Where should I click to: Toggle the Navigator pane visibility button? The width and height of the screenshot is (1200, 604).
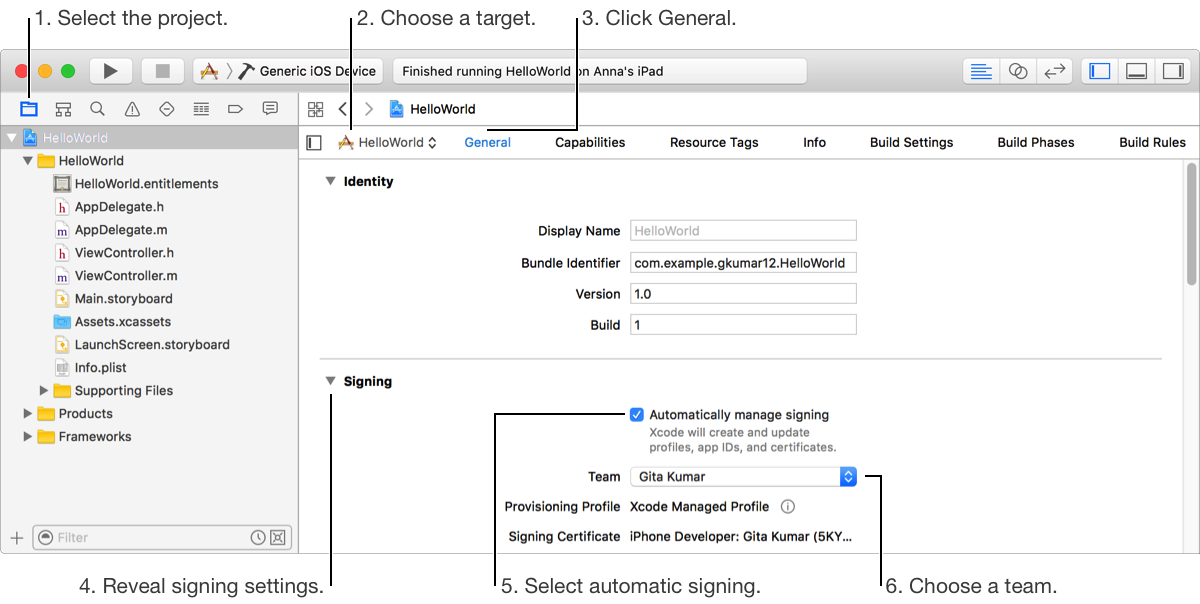point(1100,71)
